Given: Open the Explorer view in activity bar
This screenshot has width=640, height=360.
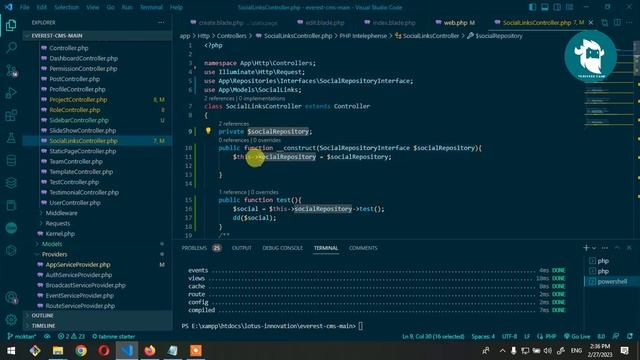Looking at the screenshot, I should click(11, 25).
